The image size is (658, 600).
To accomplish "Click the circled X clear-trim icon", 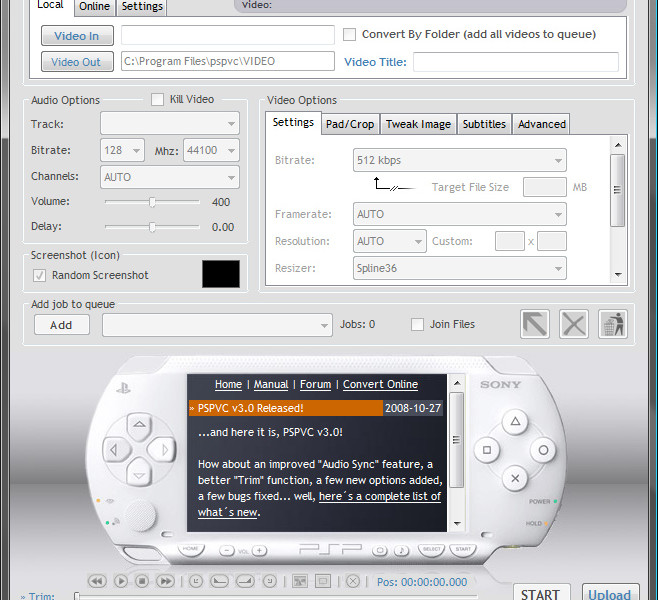I will click(x=353, y=581).
